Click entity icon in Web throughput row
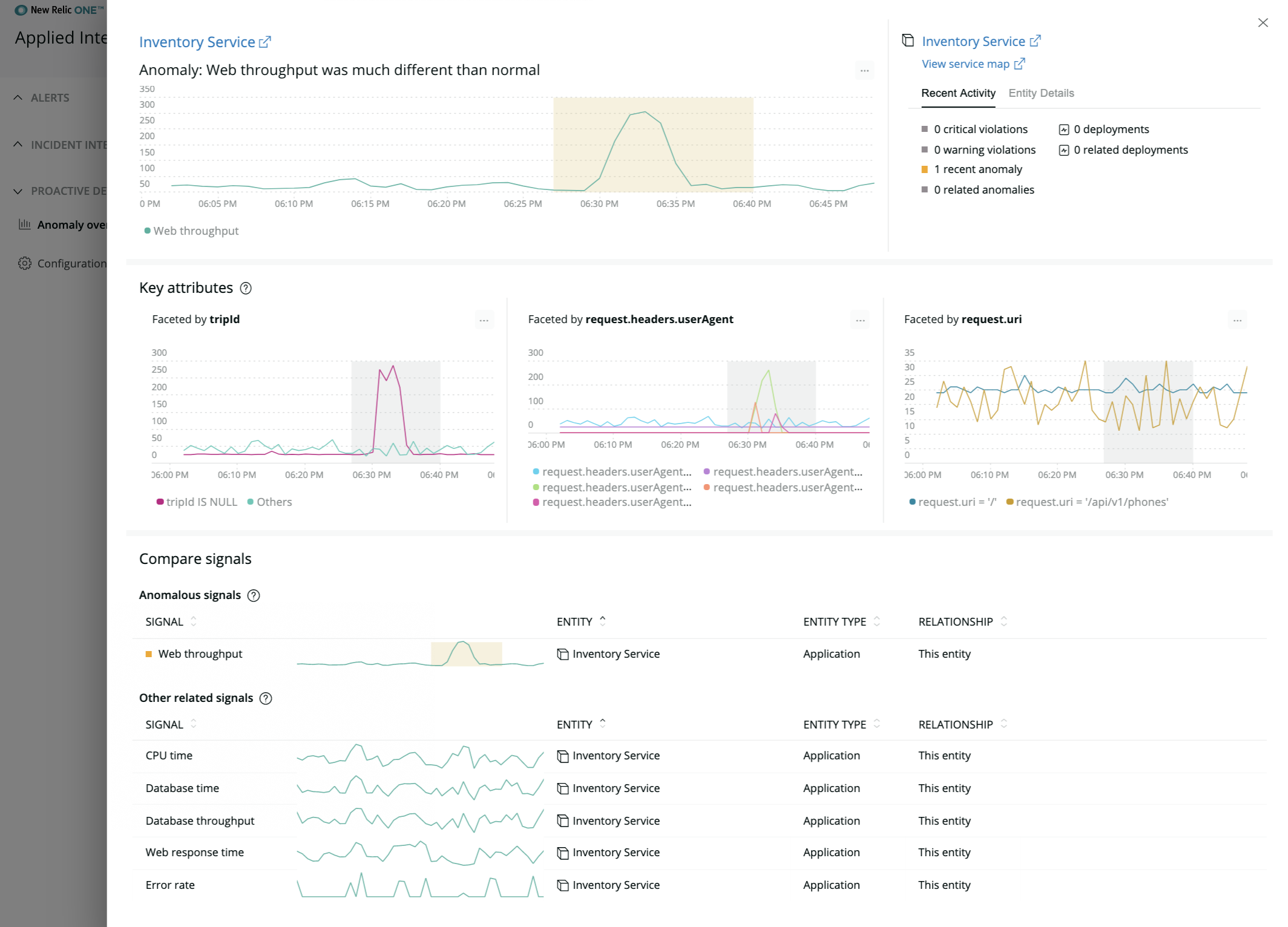Viewport: 1288px width, 927px height. click(563, 654)
